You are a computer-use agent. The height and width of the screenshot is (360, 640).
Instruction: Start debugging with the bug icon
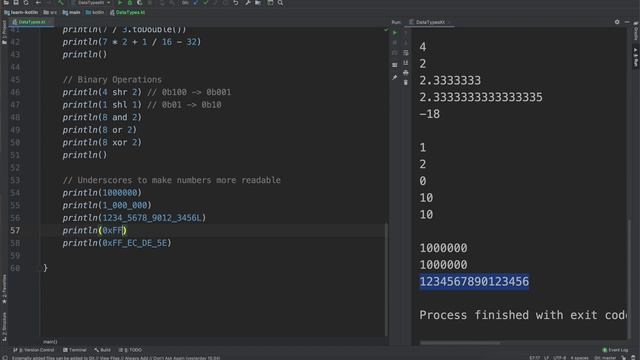pyautogui.click(x=130, y=2)
